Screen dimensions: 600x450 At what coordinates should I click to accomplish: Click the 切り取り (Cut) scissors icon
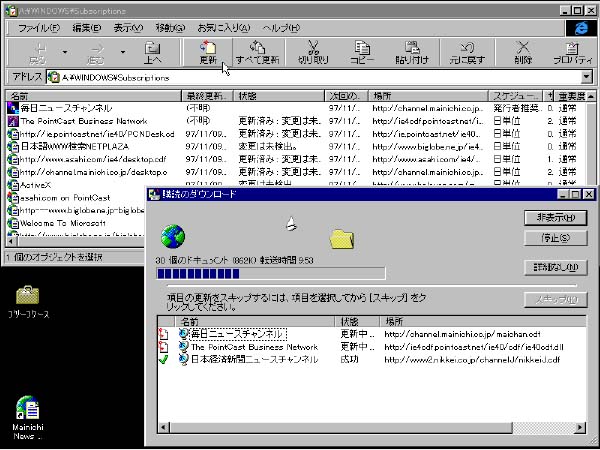313,48
